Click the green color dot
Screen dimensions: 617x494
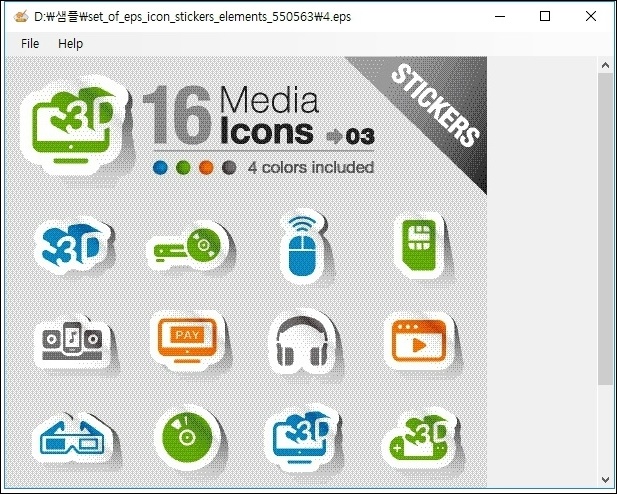point(183,167)
